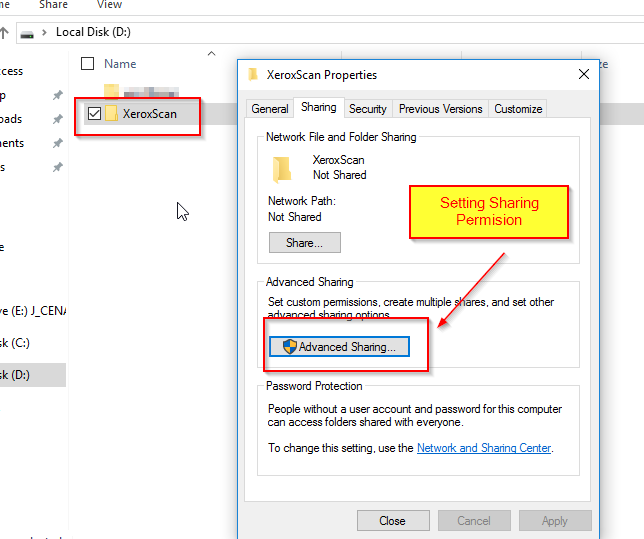
Task: Uncheck the XeroxScan folder checkbox
Action: coord(94,113)
